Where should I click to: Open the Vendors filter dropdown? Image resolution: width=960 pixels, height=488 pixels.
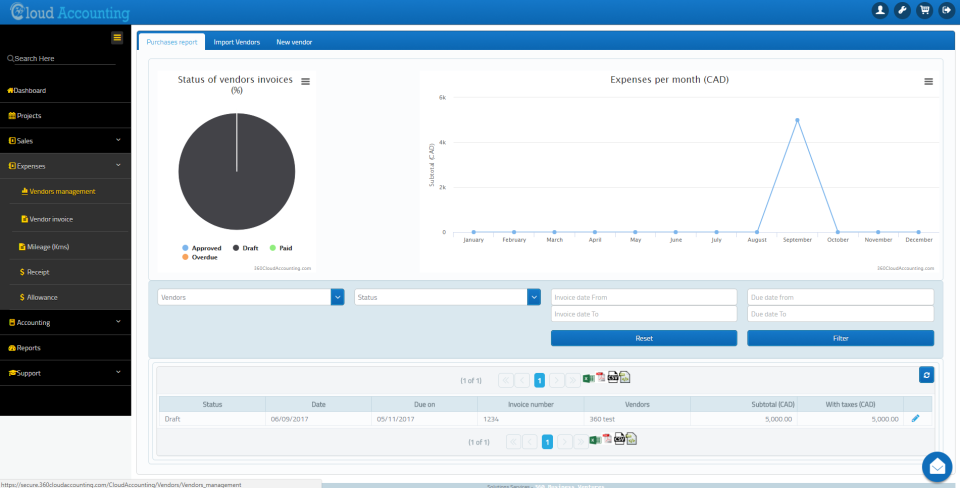click(337, 297)
